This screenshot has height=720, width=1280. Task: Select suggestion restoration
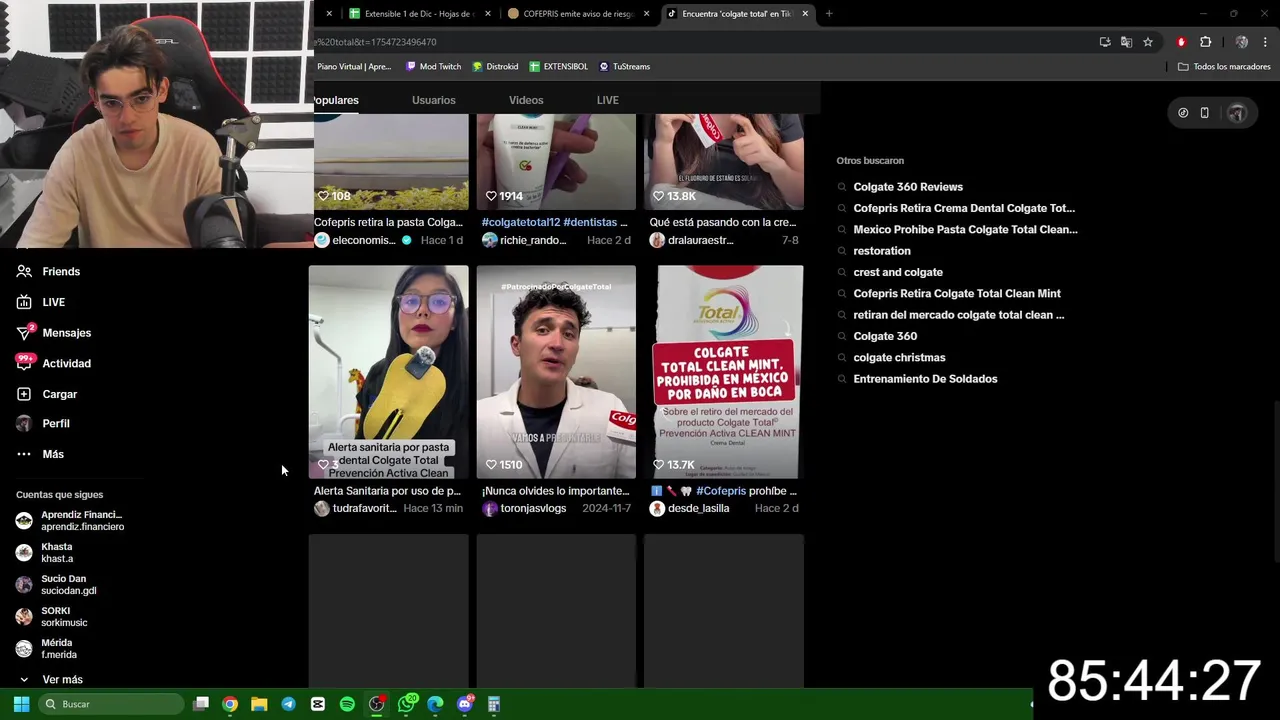[882, 251]
